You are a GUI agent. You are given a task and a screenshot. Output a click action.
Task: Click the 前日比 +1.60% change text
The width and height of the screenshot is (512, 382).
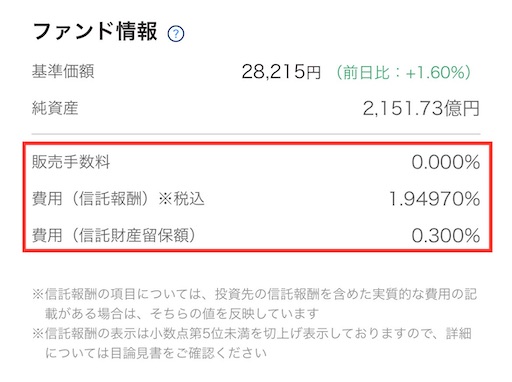404,72
